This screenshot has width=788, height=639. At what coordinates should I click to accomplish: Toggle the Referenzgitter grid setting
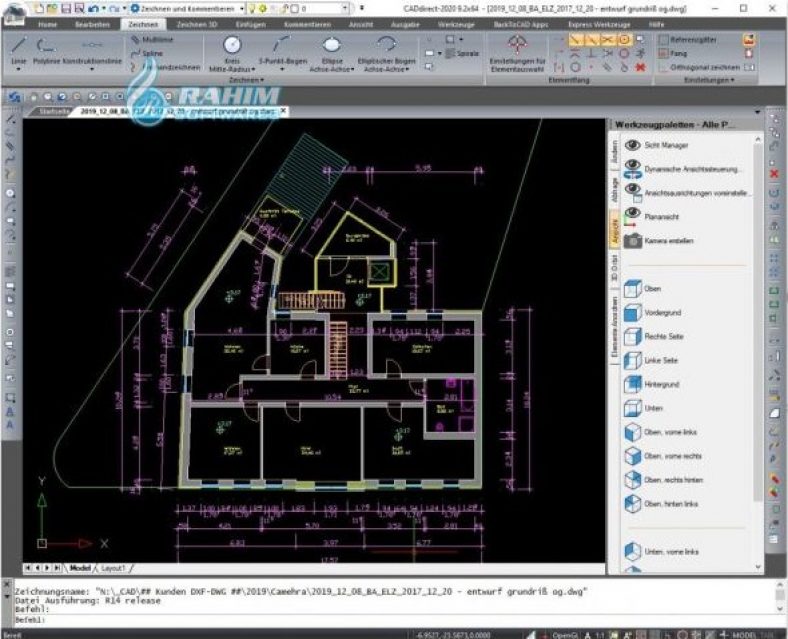[687, 39]
